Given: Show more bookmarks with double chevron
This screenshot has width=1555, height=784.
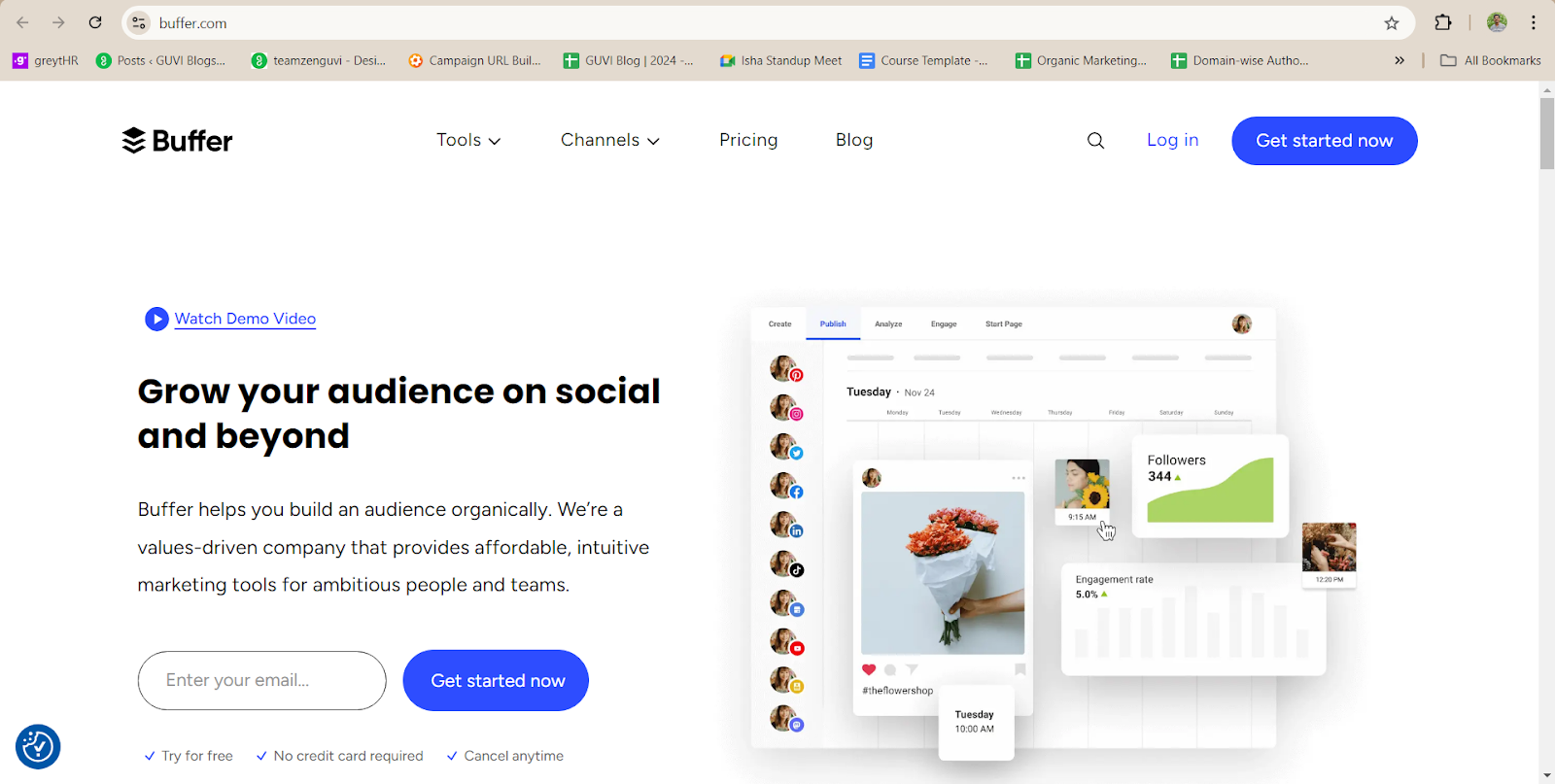Looking at the screenshot, I should click(x=1399, y=60).
